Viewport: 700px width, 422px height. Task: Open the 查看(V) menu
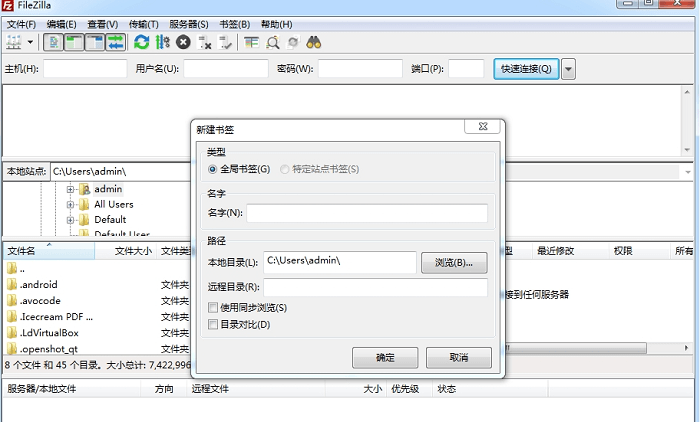103,24
